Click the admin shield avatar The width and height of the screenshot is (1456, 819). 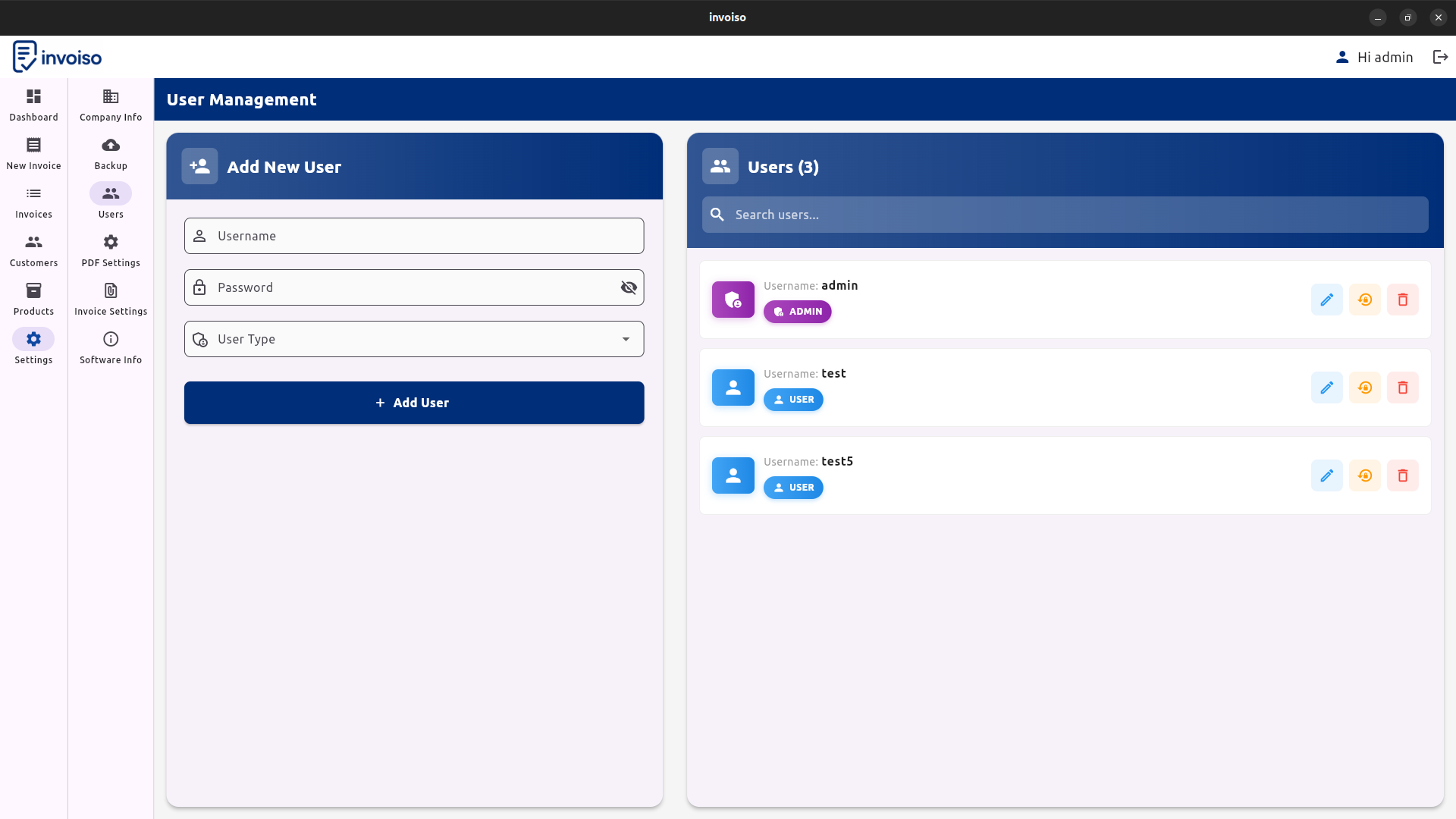[x=733, y=300]
